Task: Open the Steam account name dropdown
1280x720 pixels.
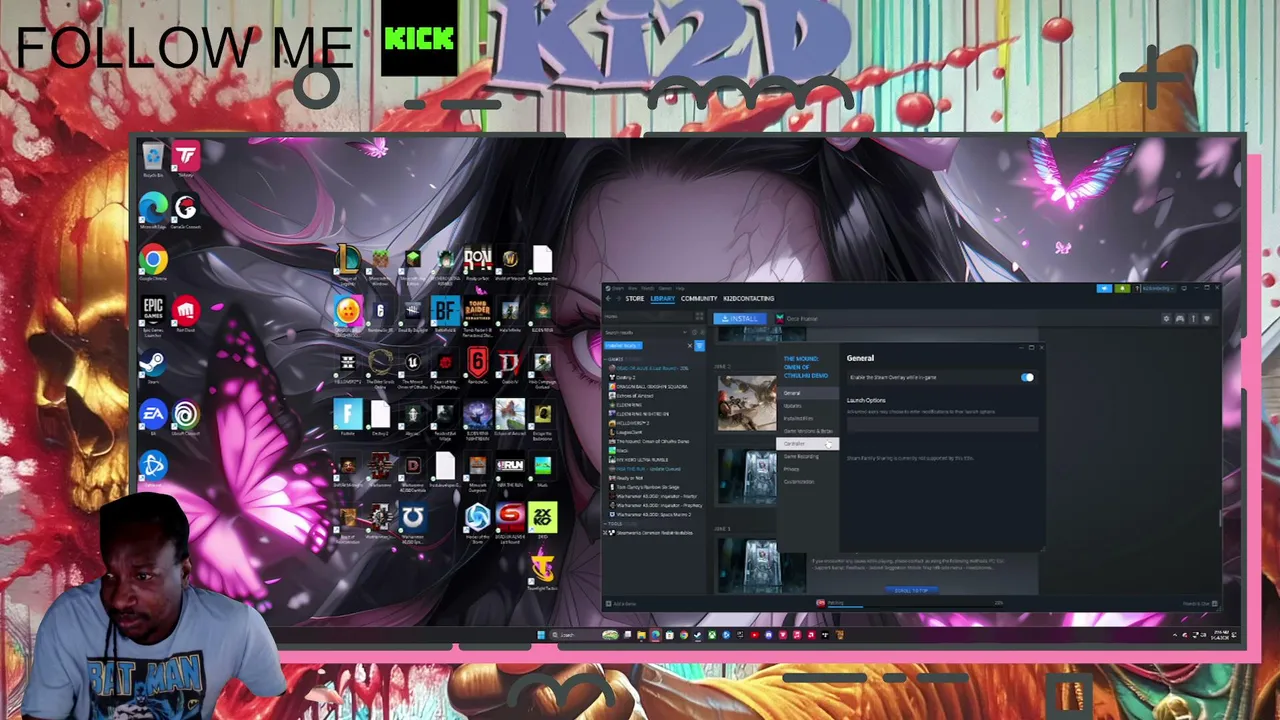Action: (1158, 288)
